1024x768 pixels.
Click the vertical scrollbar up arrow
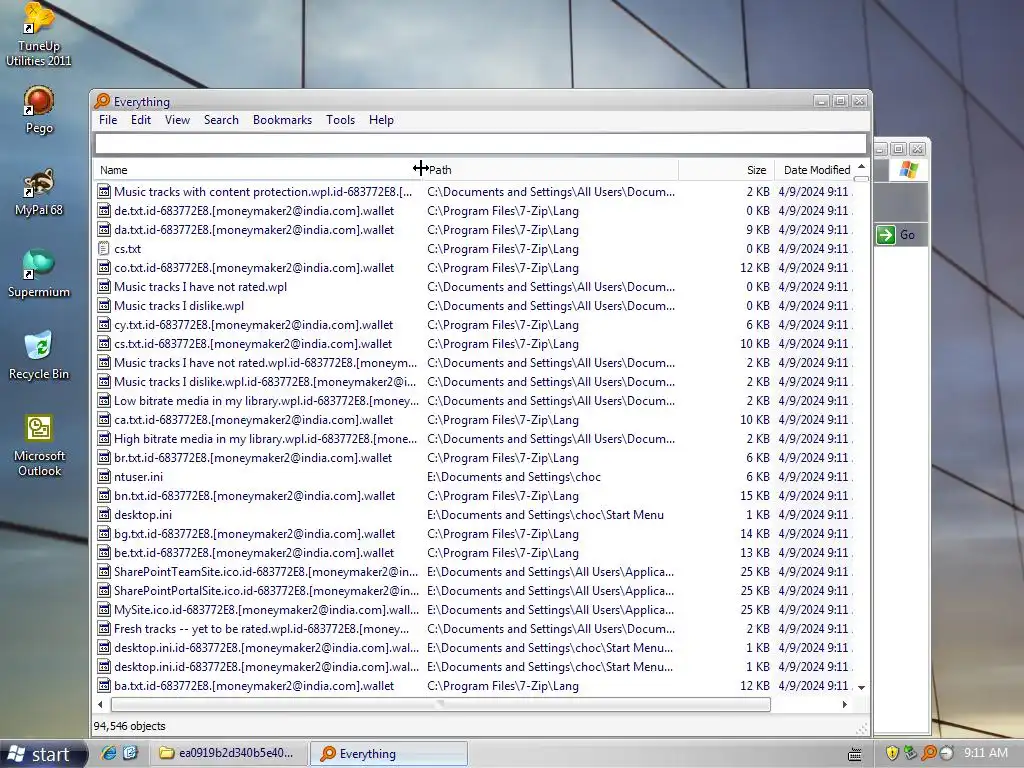[861, 167]
